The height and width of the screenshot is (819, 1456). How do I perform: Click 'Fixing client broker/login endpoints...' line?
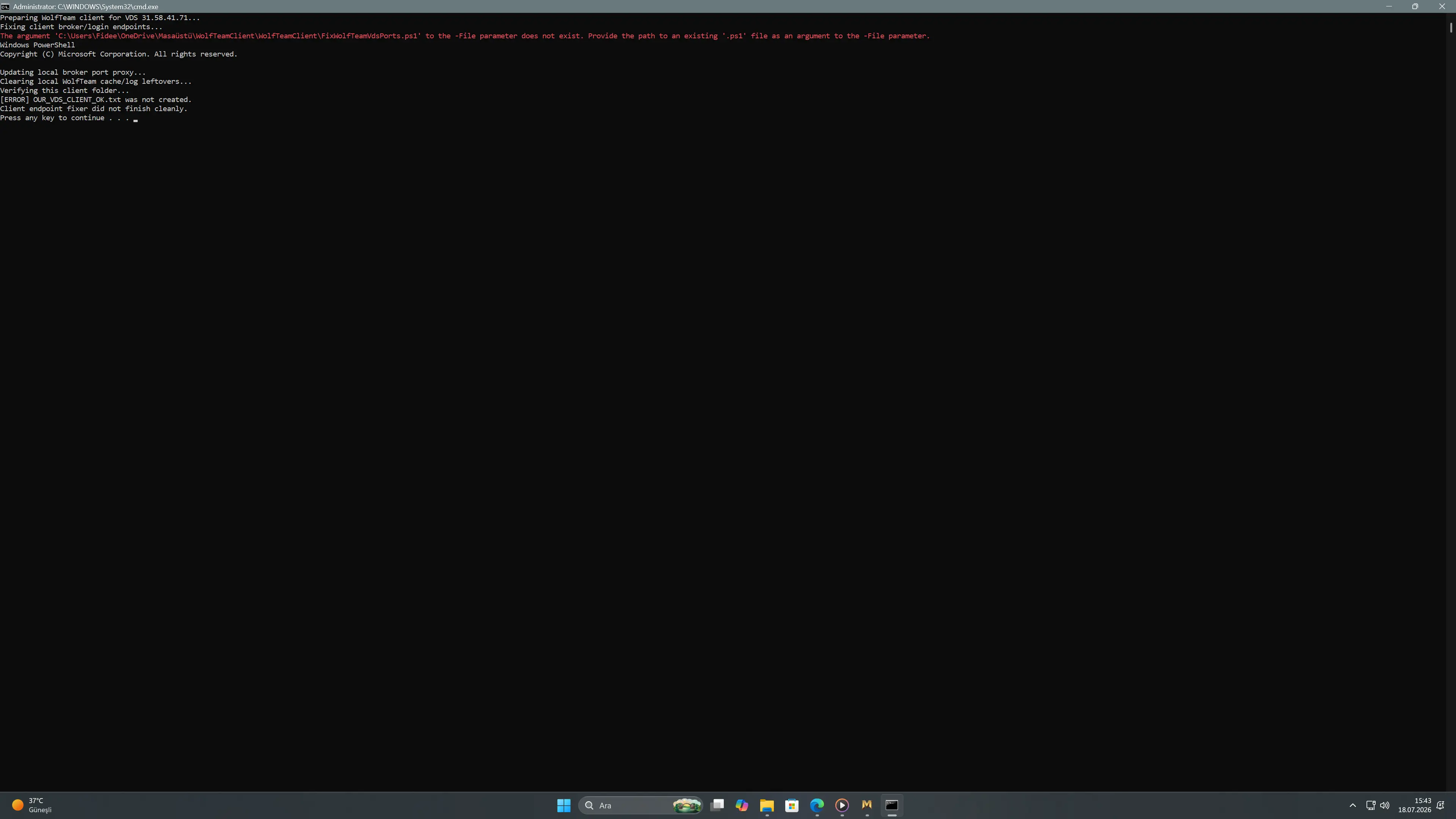coord(82,27)
